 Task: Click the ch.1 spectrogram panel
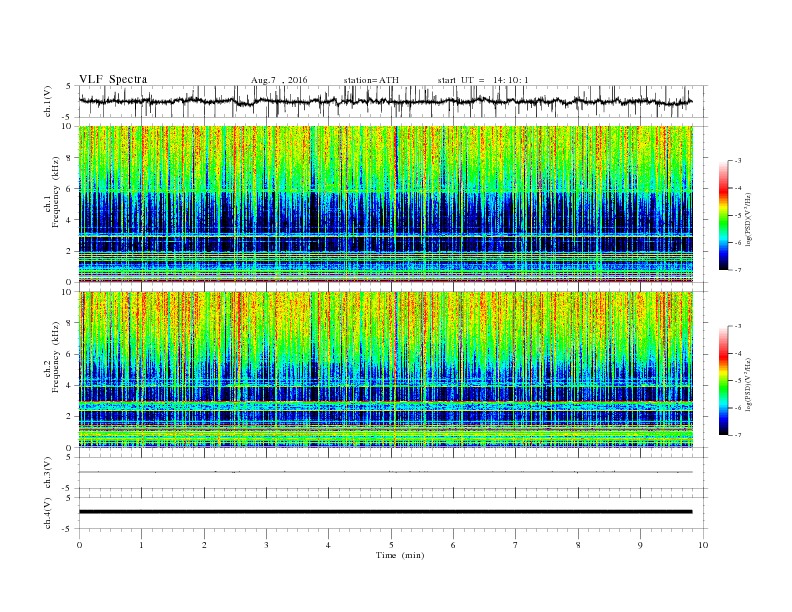[386, 204]
